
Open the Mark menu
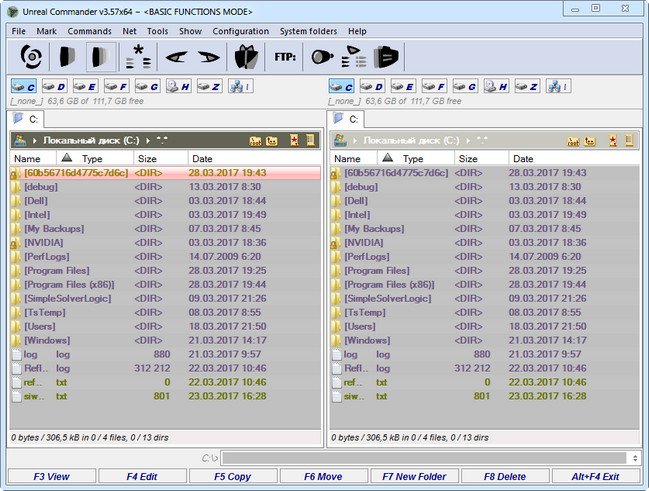pos(46,31)
